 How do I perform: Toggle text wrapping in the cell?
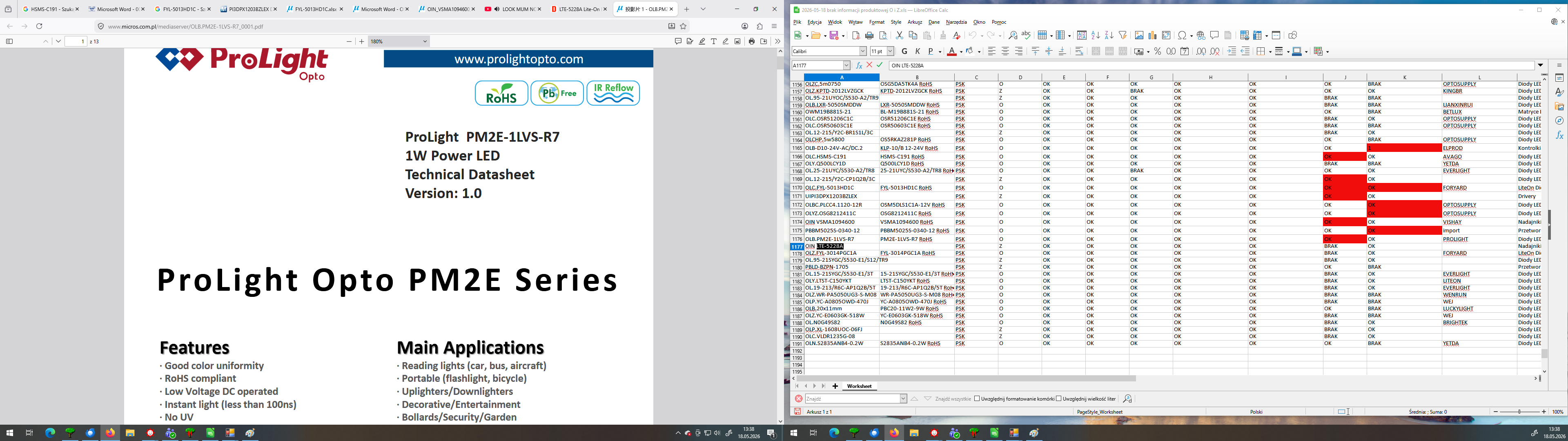1079,52
